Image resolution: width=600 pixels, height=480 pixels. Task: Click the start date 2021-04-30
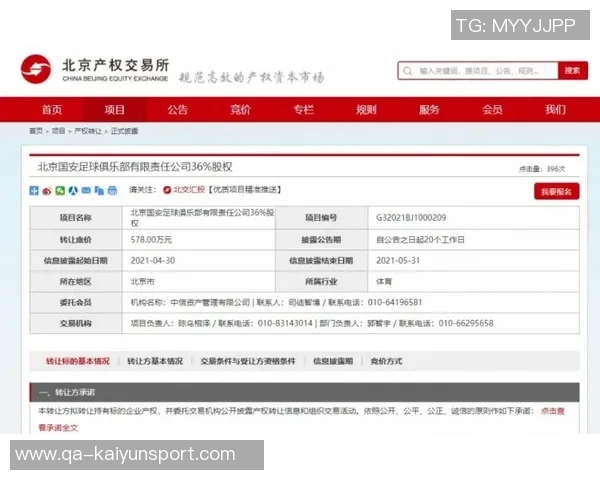pos(153,261)
